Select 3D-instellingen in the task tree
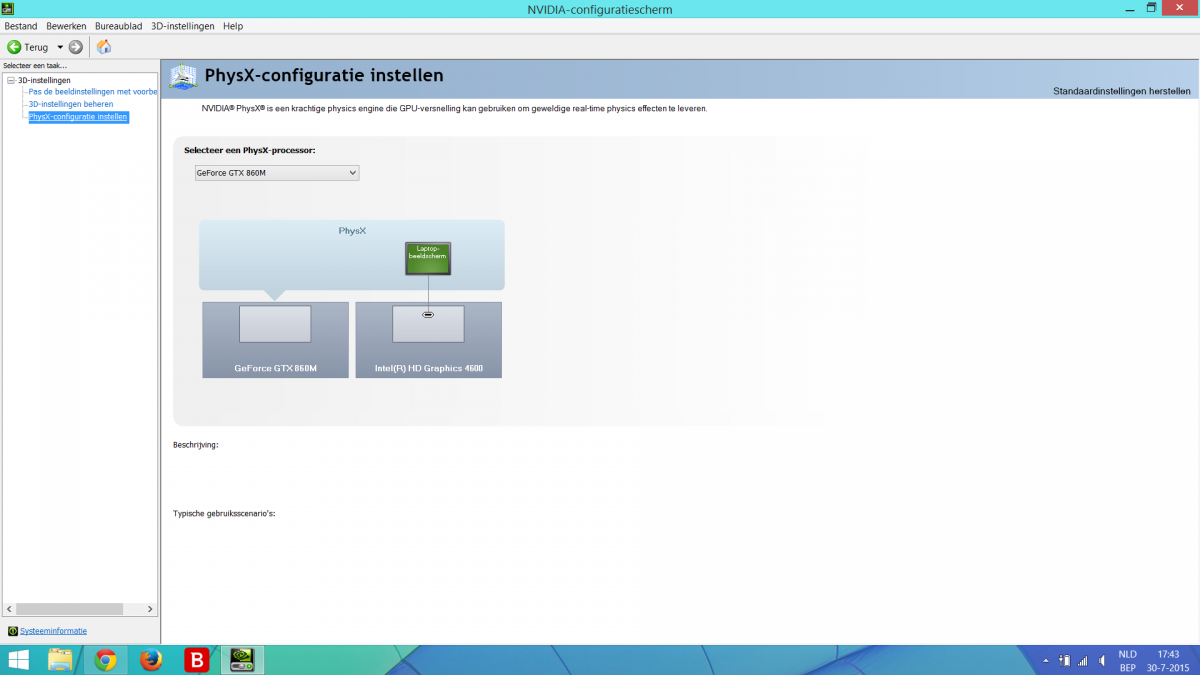 pyautogui.click(x=44, y=80)
